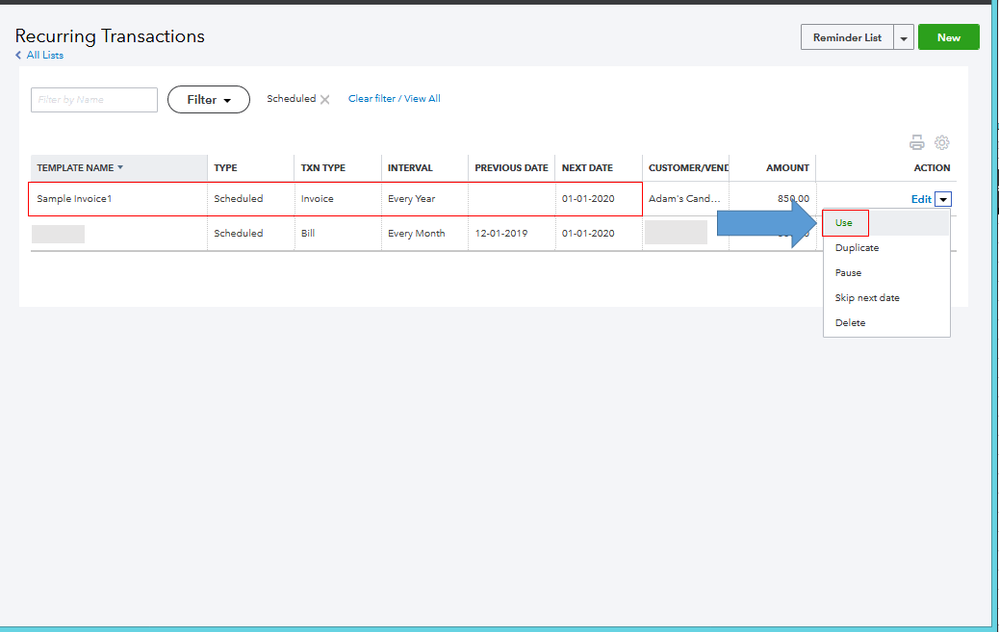Click the Invoice transaction type cell

point(317,199)
